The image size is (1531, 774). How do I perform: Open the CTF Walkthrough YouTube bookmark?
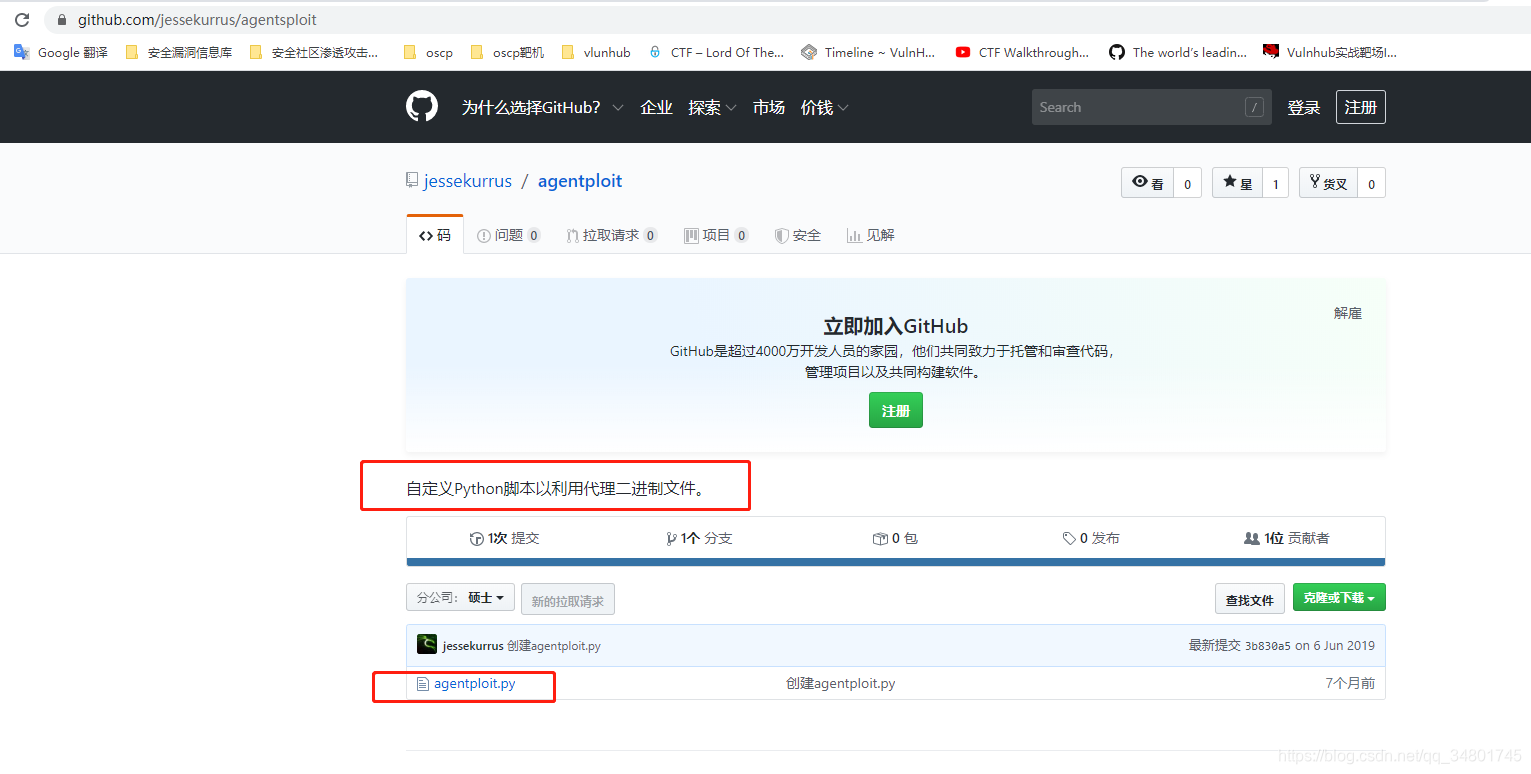tap(1022, 52)
